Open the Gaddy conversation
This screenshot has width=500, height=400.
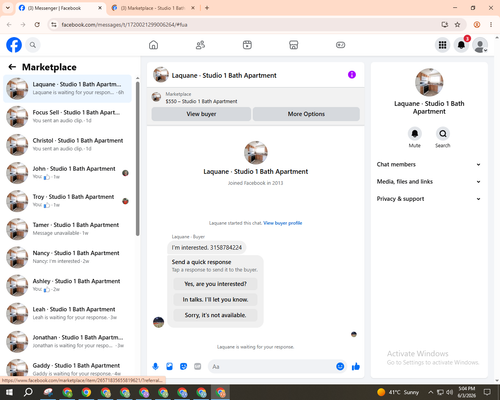(x=67, y=368)
